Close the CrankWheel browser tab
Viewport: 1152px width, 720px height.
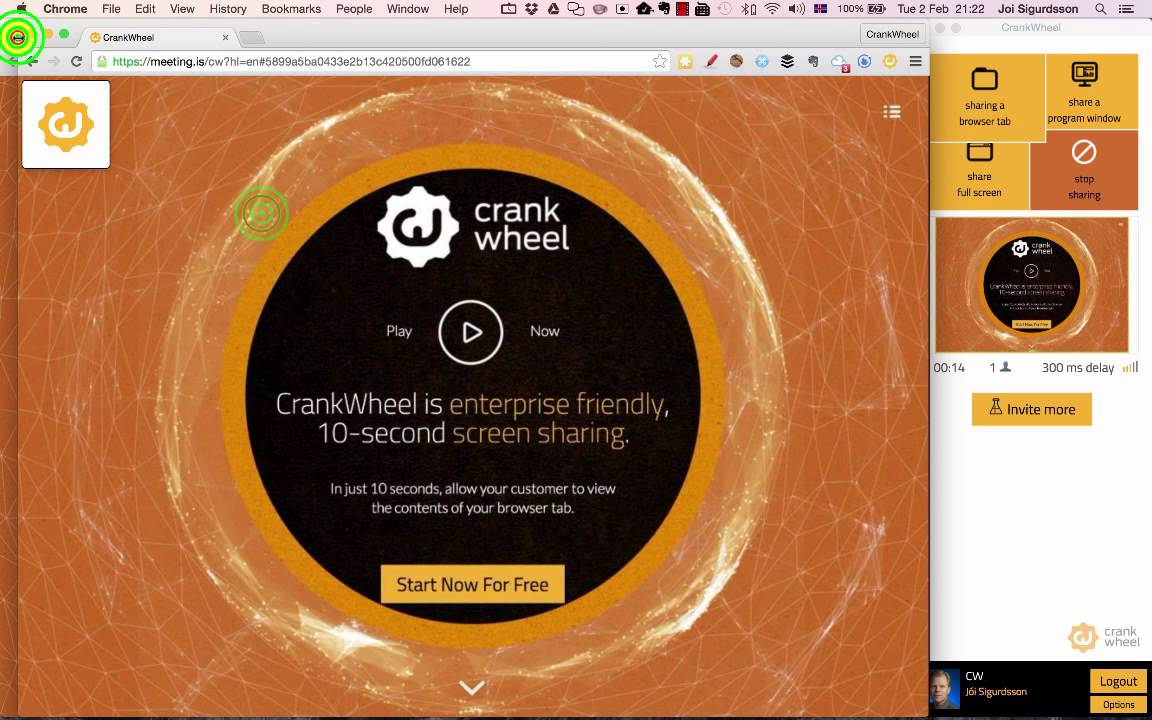[226, 37]
